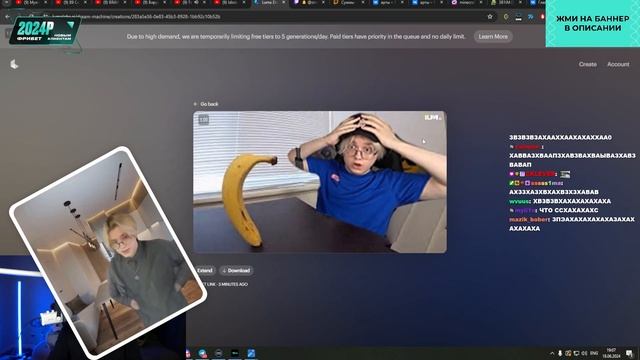Close the active Luma tab
This screenshot has height=360, width=640.
coord(284,2)
